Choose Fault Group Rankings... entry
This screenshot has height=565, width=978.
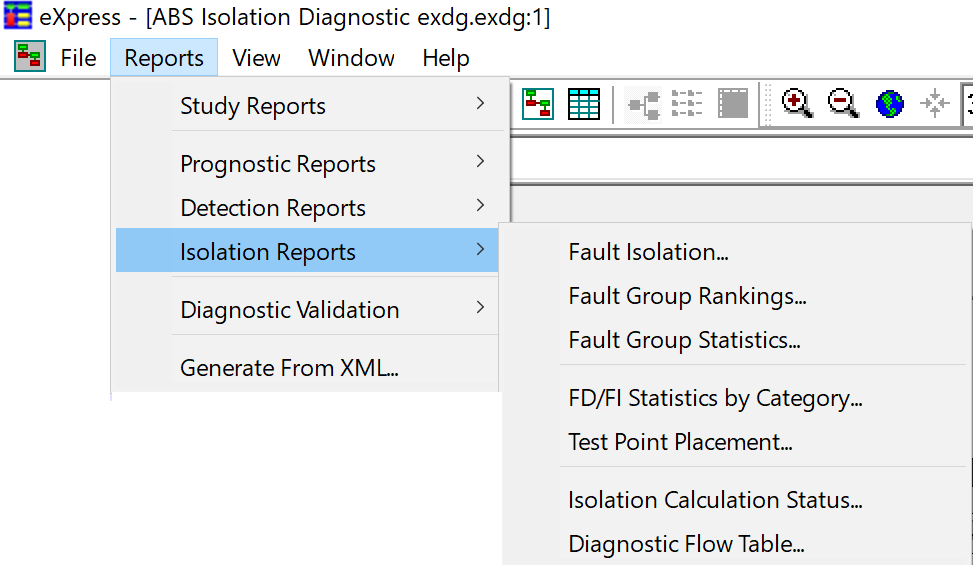coord(687,296)
